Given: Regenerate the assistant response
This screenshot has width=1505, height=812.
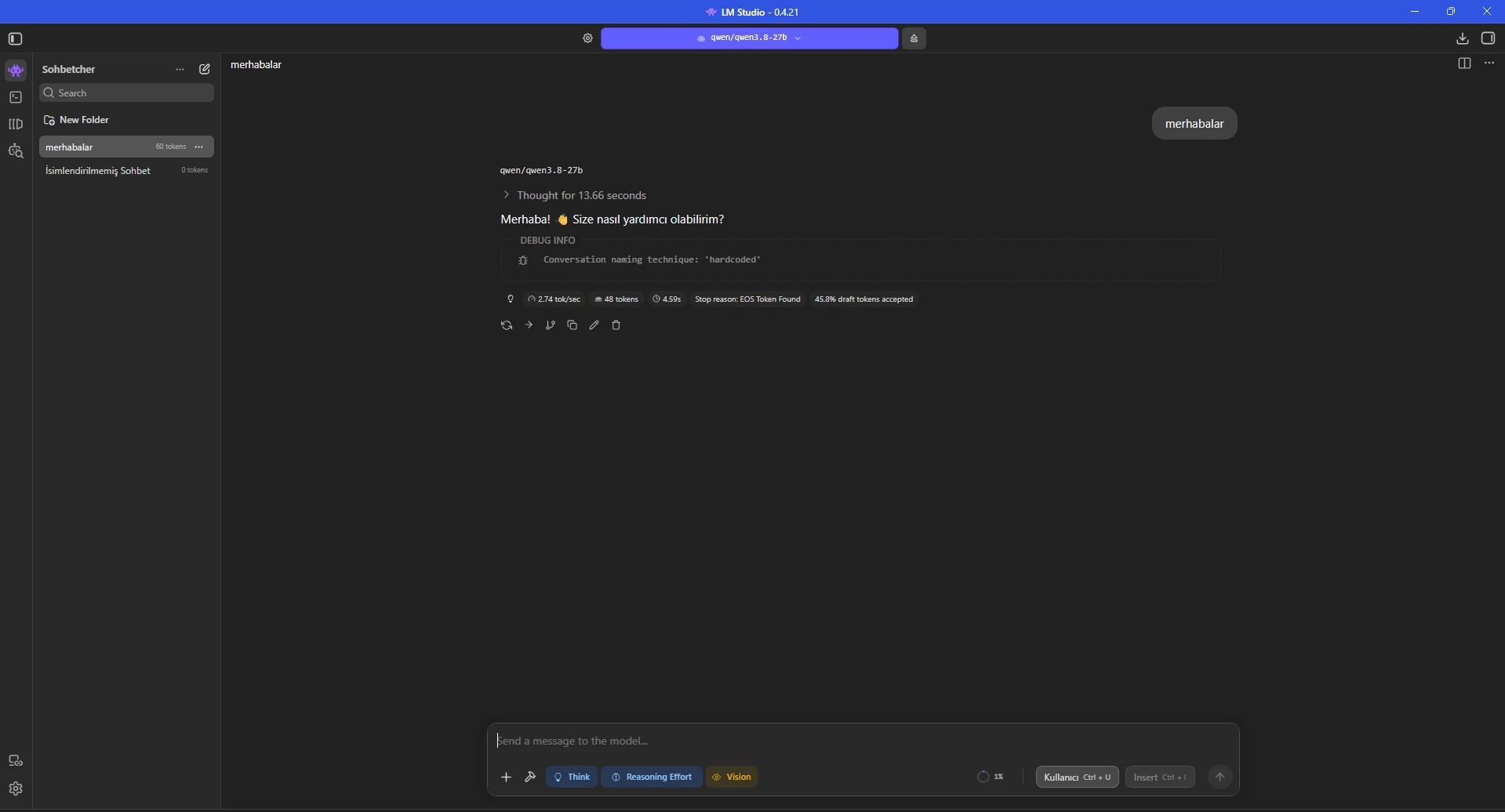Looking at the screenshot, I should tap(507, 325).
